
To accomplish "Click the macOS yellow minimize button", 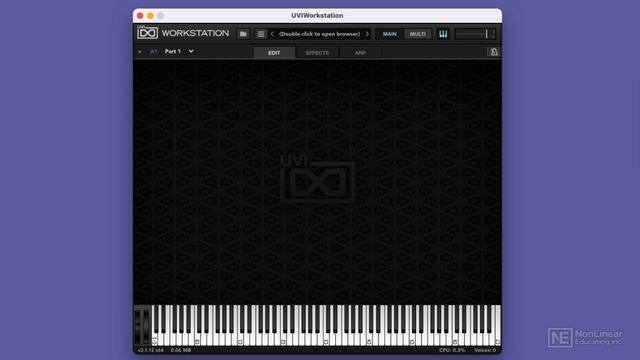I will click(150, 16).
